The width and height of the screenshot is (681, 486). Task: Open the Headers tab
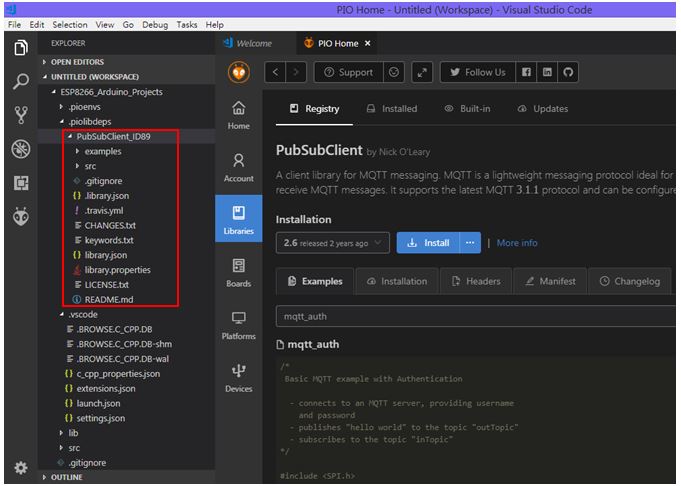pyautogui.click(x=476, y=281)
